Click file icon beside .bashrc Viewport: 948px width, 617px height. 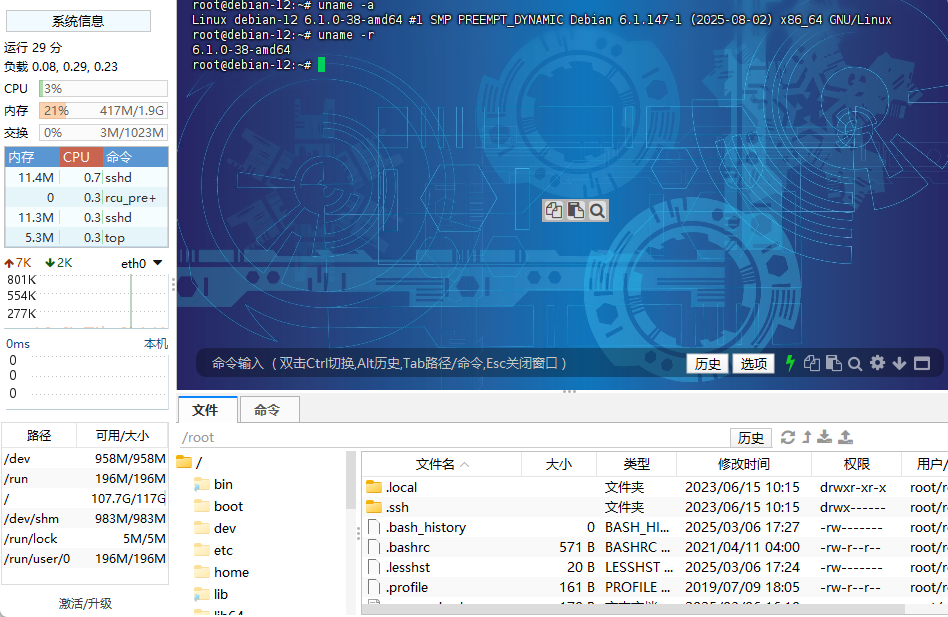coord(374,547)
